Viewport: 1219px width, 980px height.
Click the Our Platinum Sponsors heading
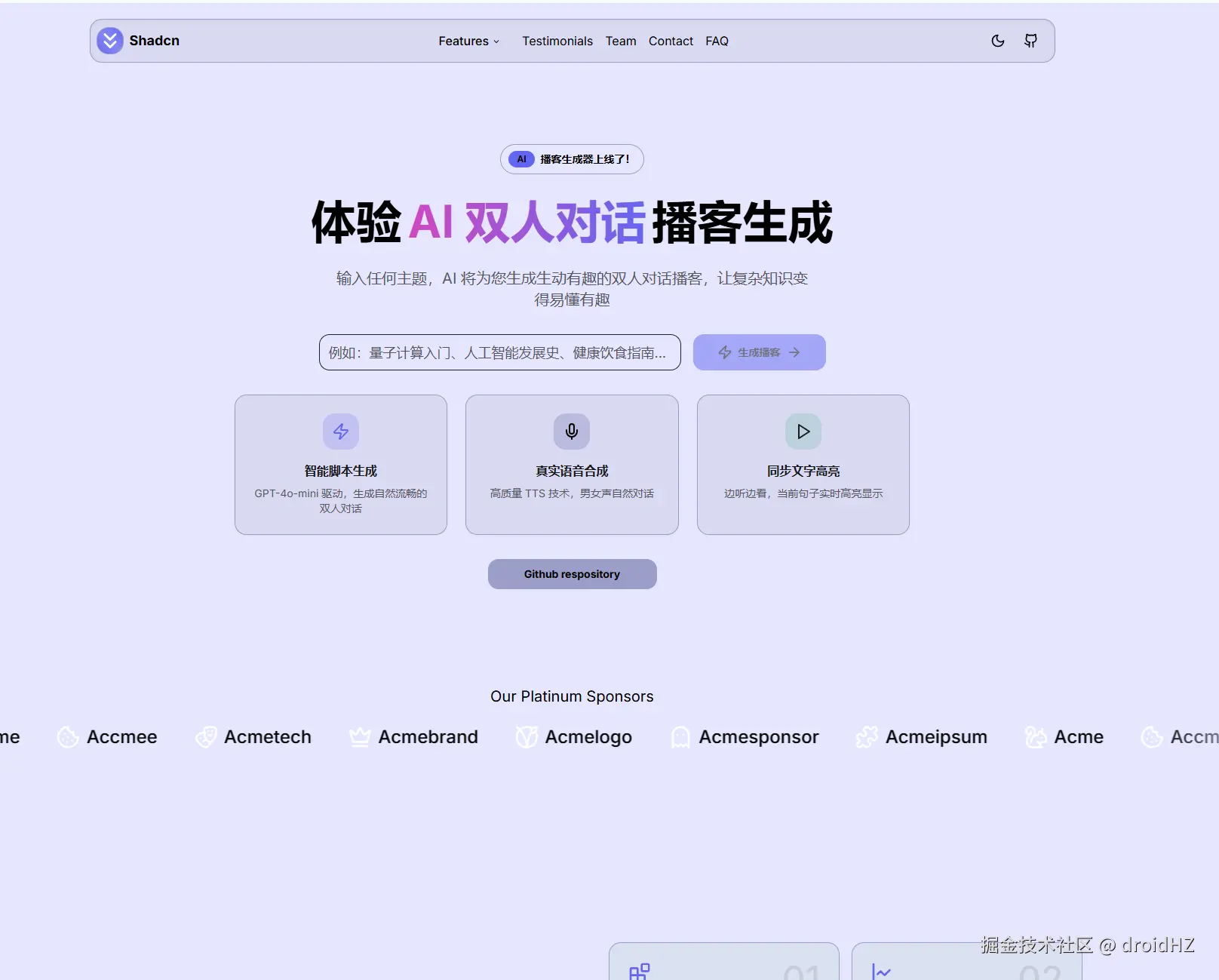572,696
